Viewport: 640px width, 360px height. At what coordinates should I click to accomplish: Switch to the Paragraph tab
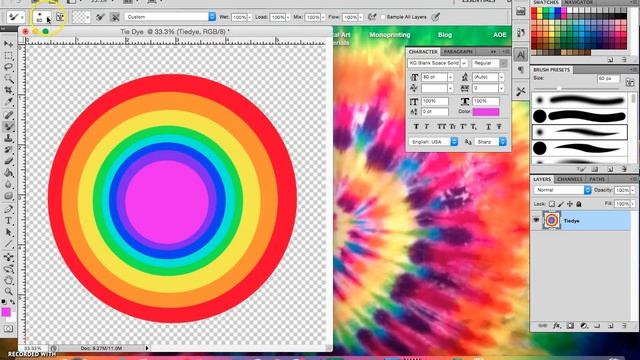point(458,52)
